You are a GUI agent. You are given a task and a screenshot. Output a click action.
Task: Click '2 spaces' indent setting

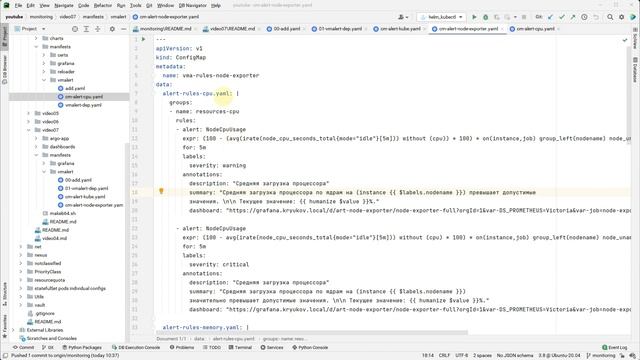click(482, 356)
